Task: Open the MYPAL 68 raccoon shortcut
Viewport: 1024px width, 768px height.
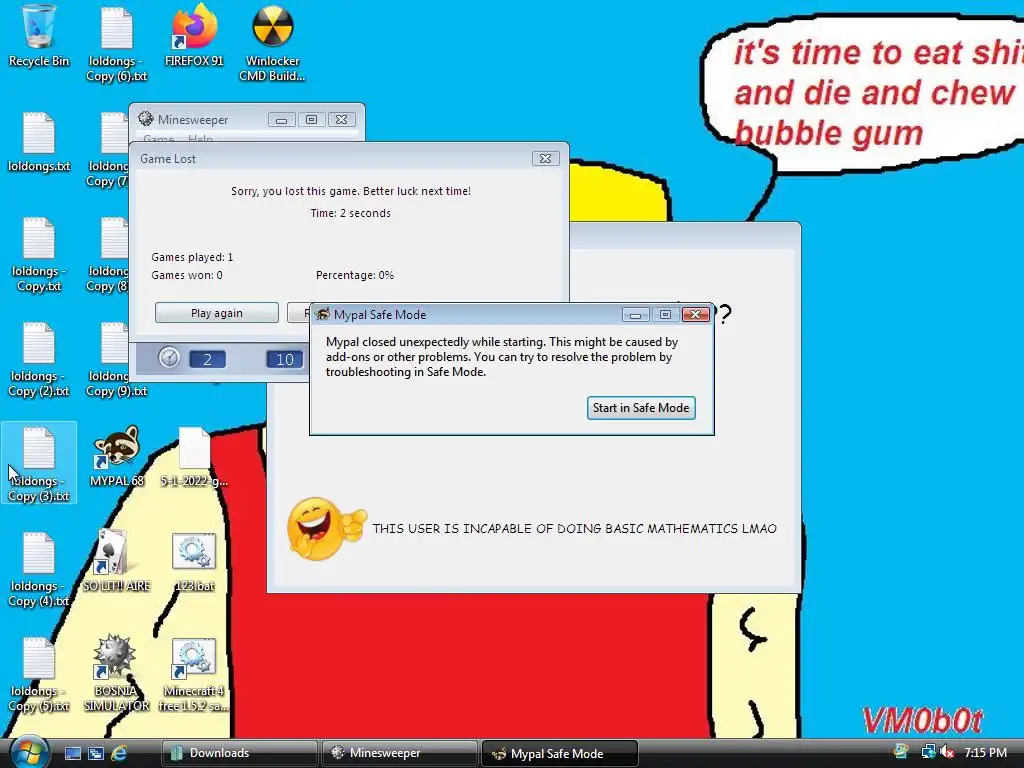Action: click(116, 456)
